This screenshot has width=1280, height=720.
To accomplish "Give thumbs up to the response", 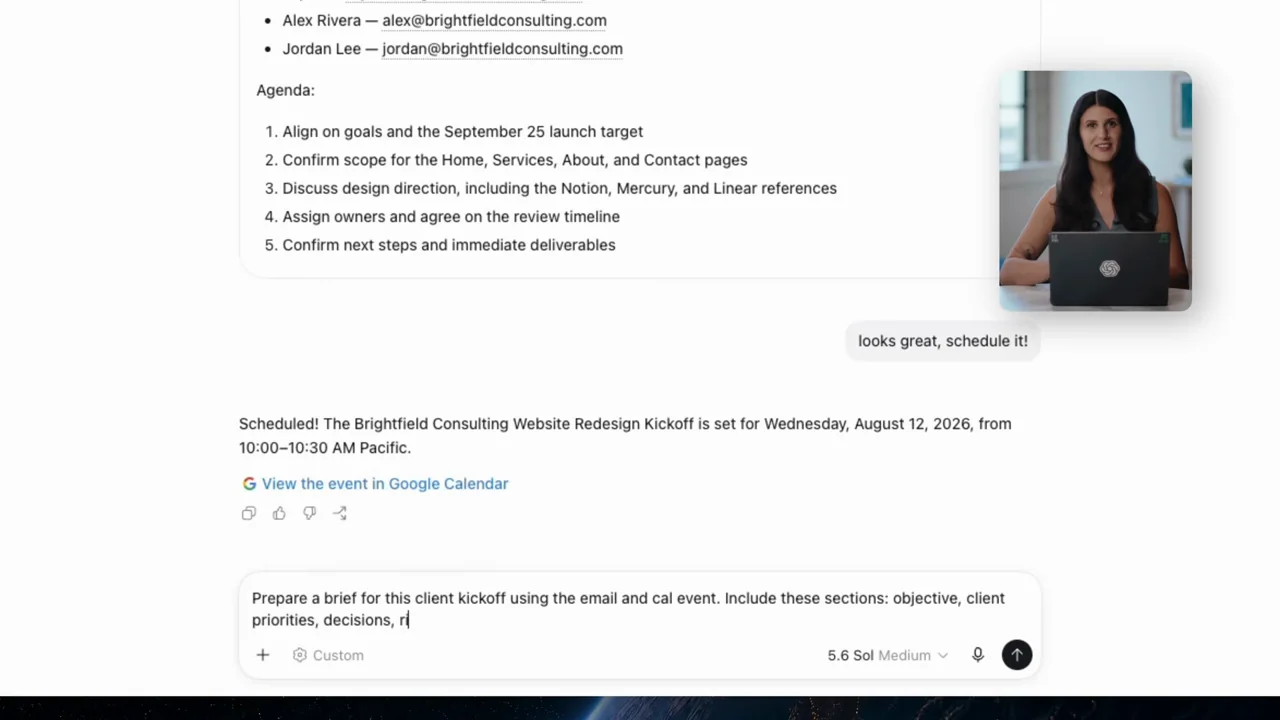I will click(x=279, y=513).
